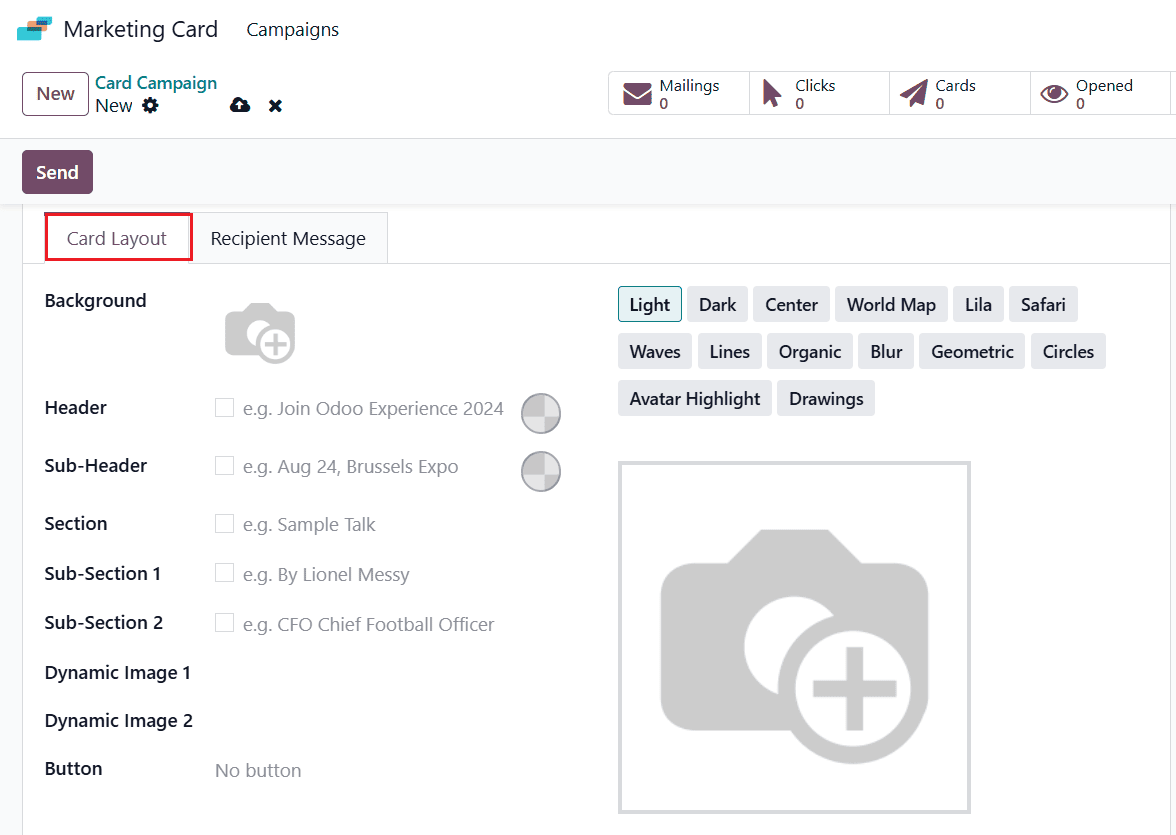This screenshot has width=1176, height=835.
Task: Pick the Circles template
Action: [x=1068, y=351]
